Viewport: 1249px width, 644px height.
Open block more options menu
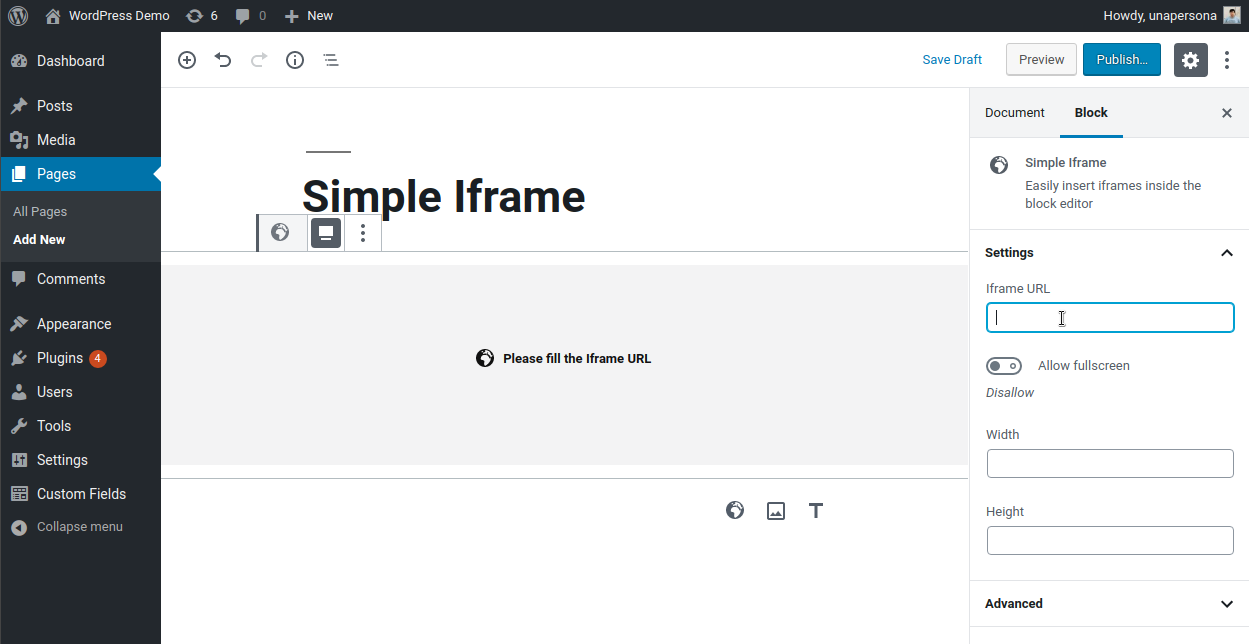coord(363,233)
